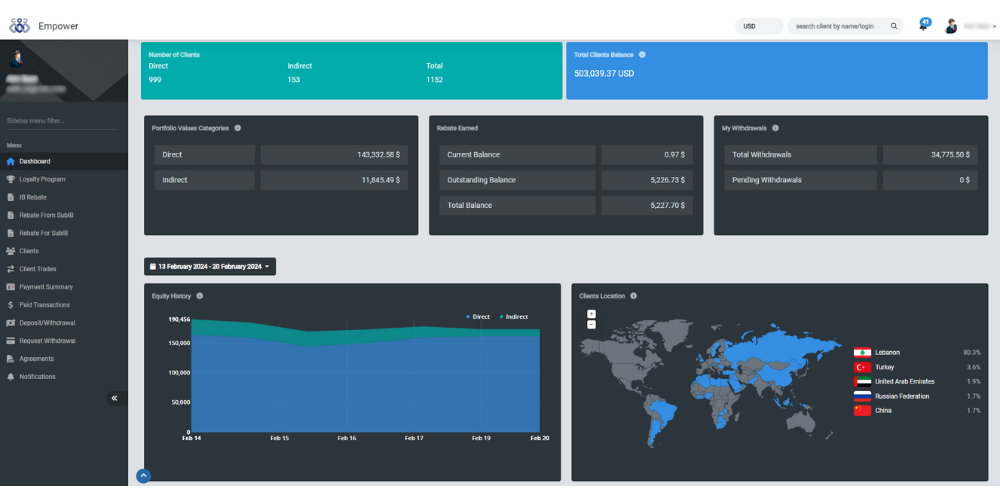This screenshot has width=1000, height=500.
Task: Click info icon beside My Withdrawals
Action: tap(776, 128)
